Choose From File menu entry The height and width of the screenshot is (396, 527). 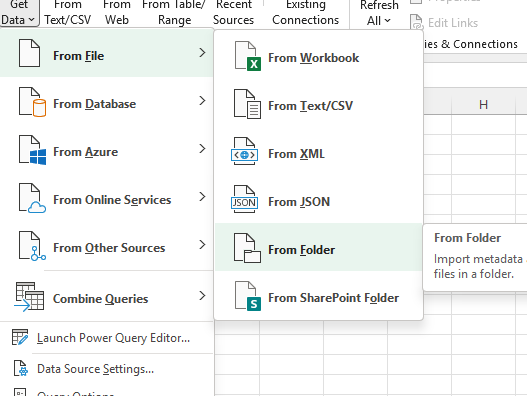107,53
